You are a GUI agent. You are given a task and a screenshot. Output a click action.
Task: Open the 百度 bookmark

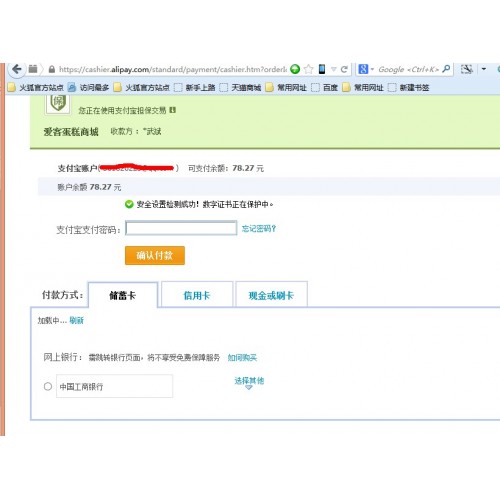click(325, 88)
